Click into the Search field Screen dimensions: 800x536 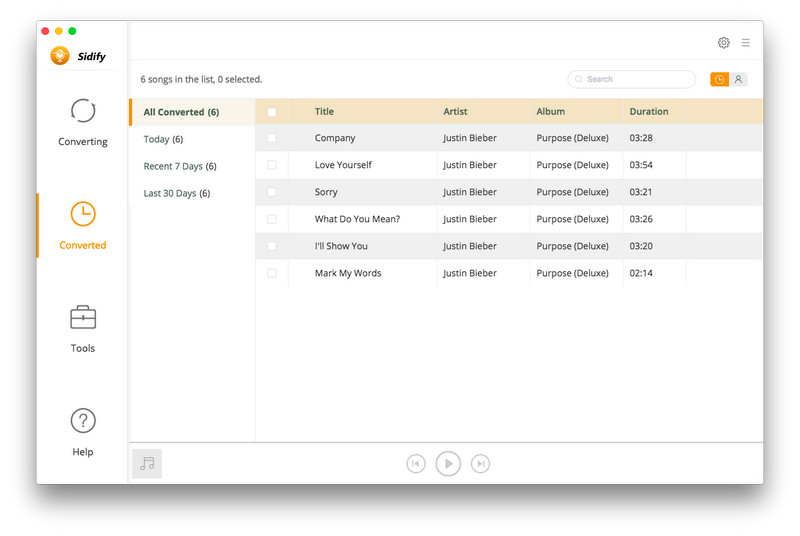632,79
